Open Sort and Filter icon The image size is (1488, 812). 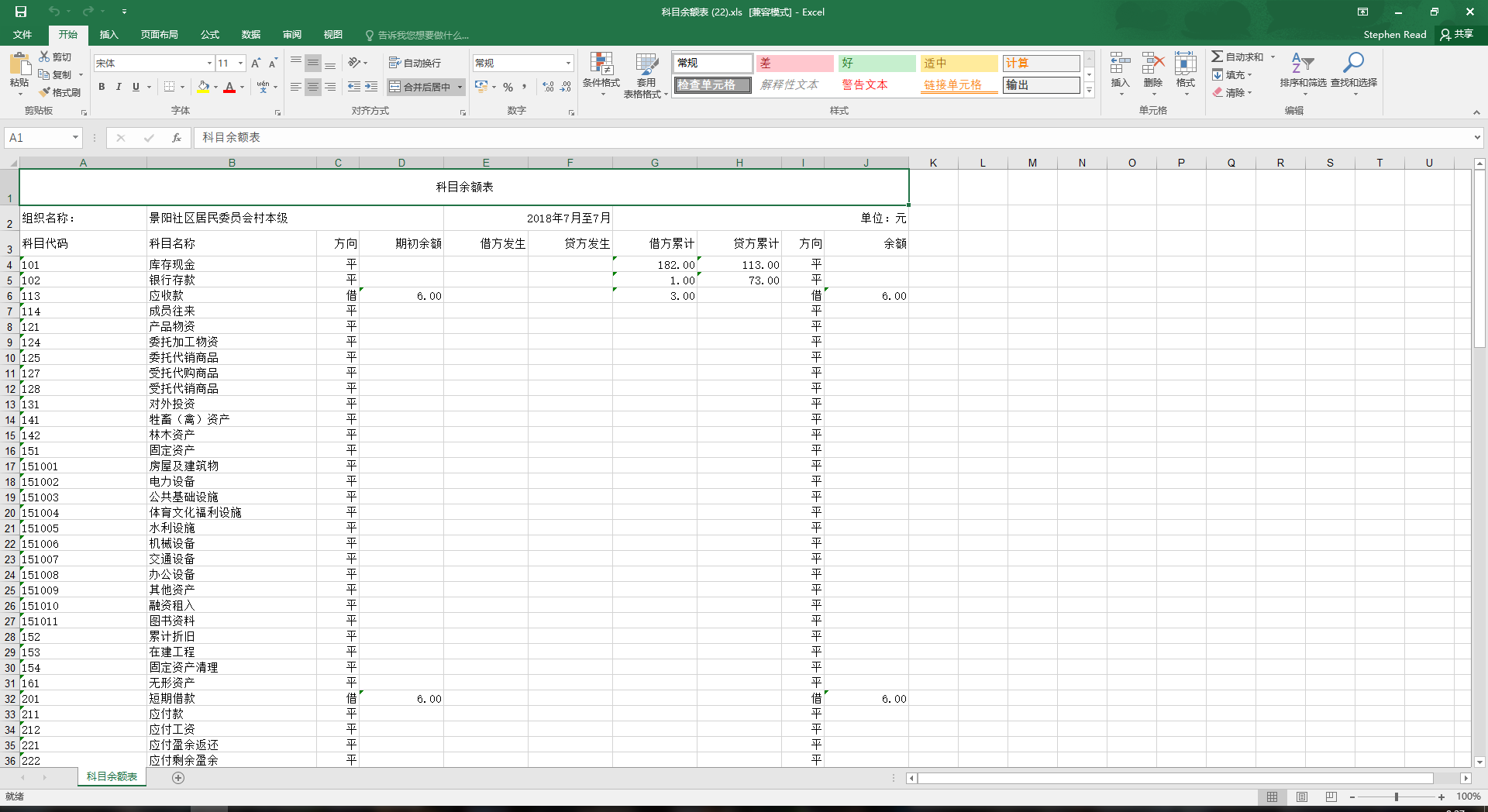[1303, 63]
